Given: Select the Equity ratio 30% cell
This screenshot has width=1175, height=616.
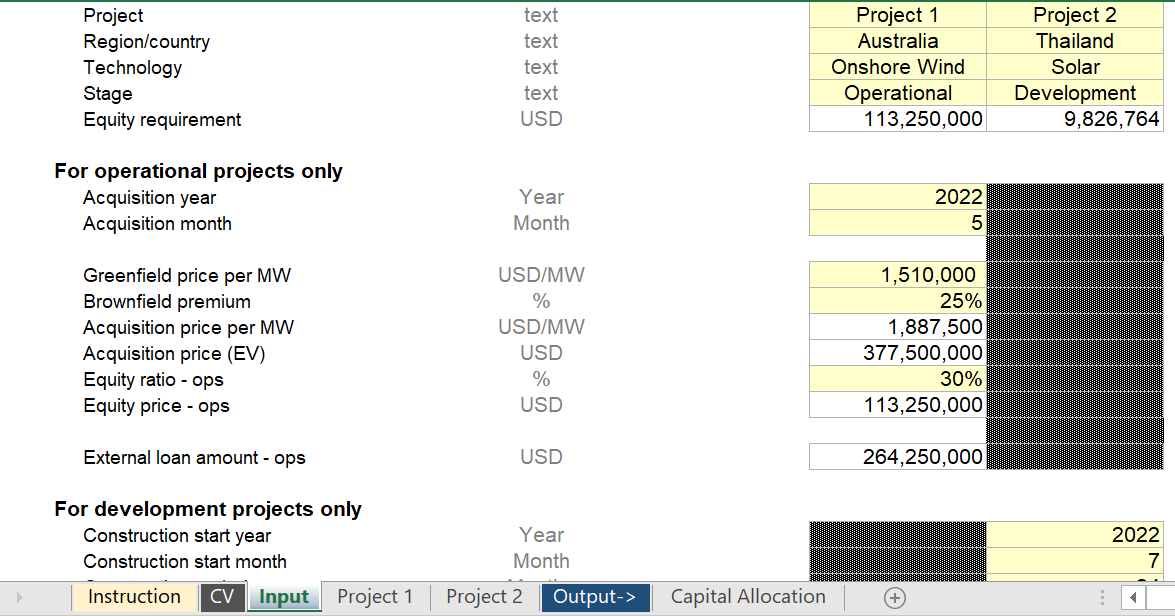Looking at the screenshot, I should point(898,379).
